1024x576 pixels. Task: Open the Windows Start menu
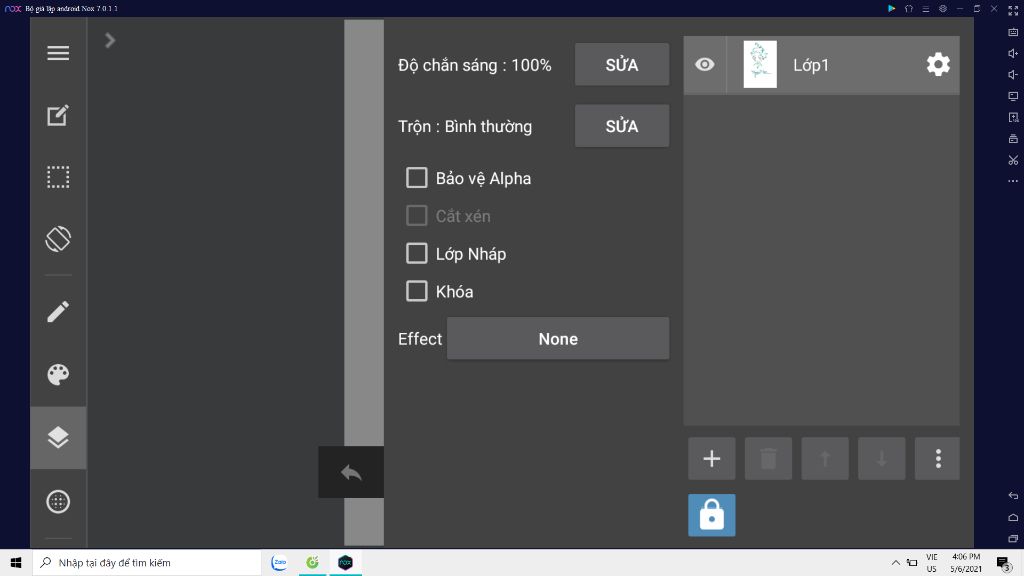tap(16, 562)
